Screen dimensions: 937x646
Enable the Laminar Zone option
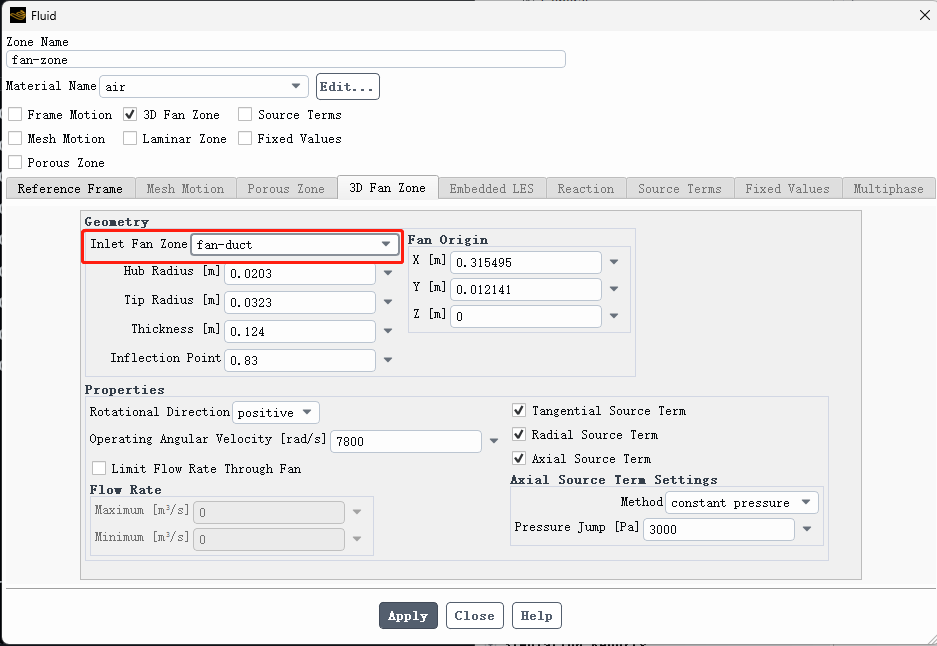tap(130, 138)
